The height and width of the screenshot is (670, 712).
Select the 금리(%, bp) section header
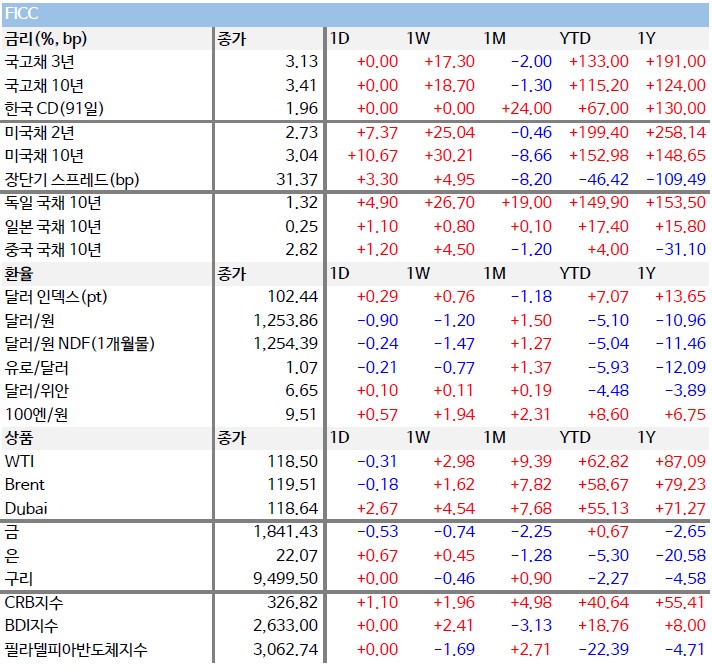point(45,39)
